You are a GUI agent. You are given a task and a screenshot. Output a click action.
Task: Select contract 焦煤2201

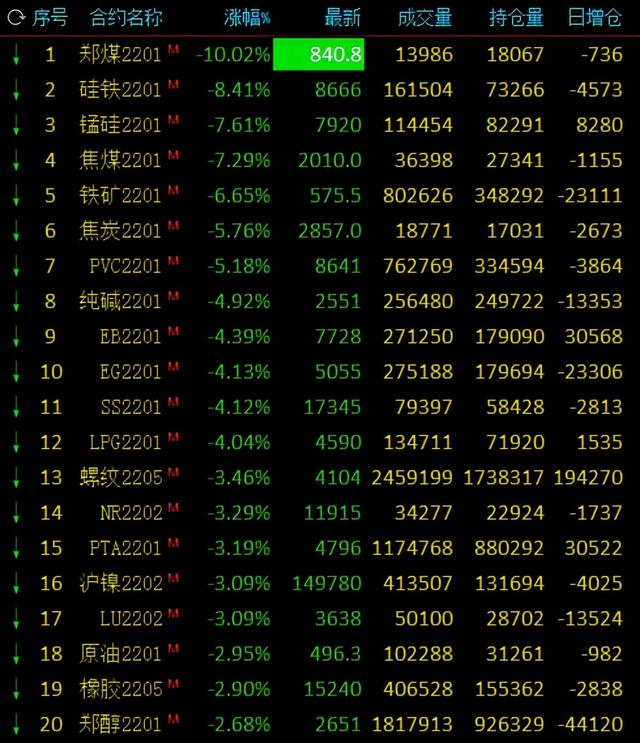(120, 160)
